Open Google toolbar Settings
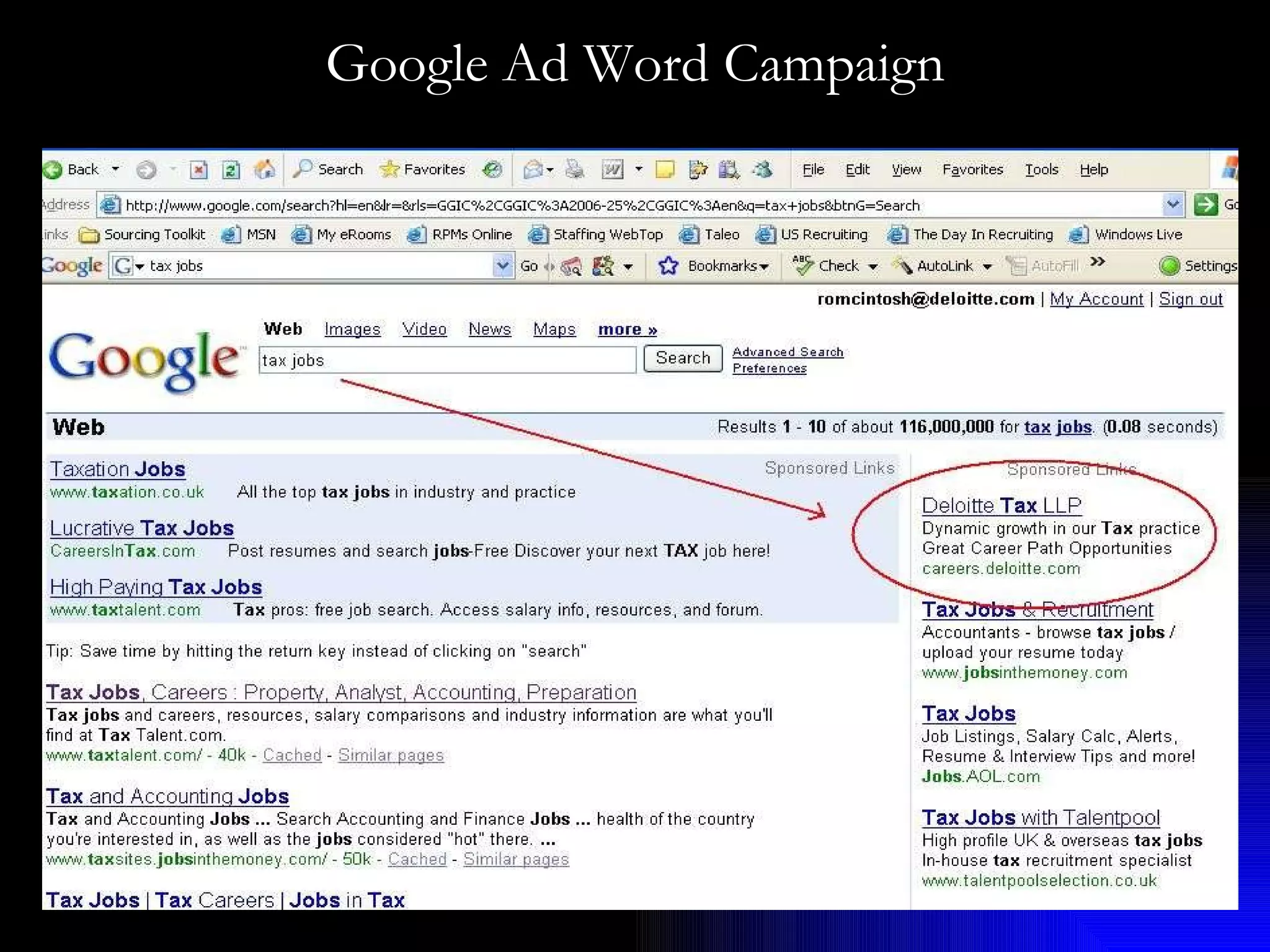Image resolution: width=1270 pixels, height=952 pixels. click(1199, 266)
